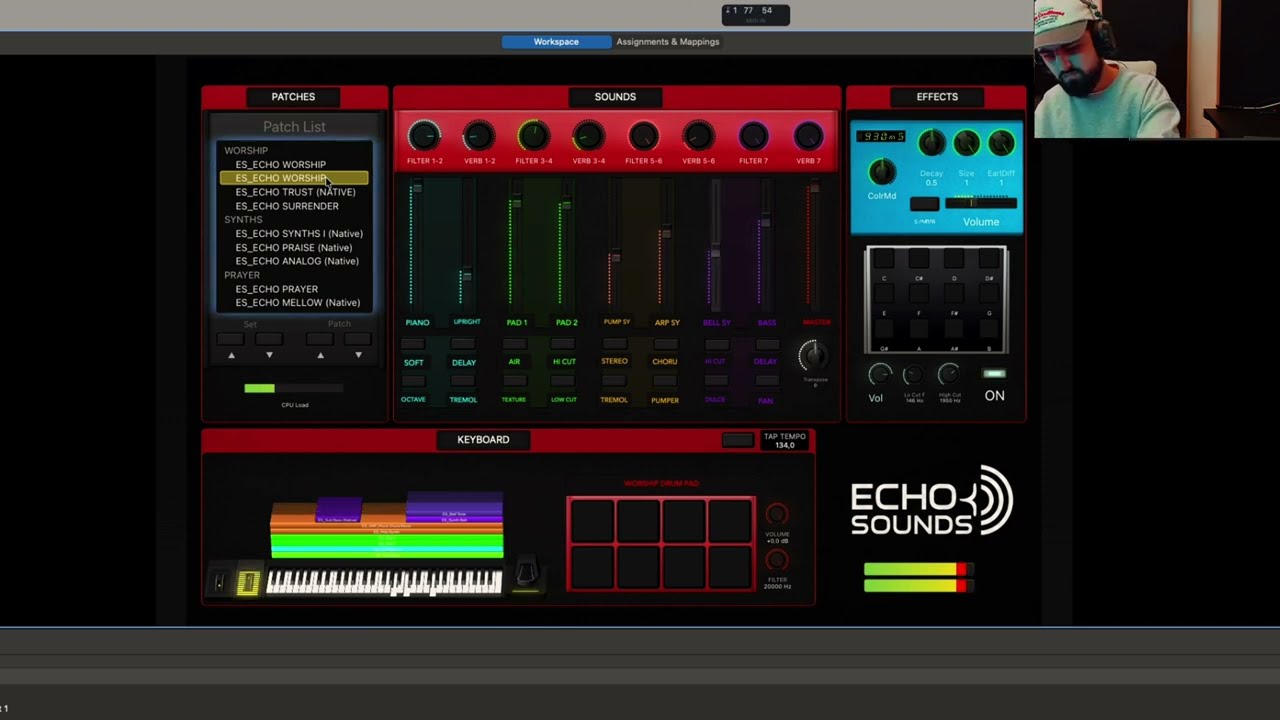Switch to the Workspace tab
The image size is (1280, 720).
(x=556, y=42)
